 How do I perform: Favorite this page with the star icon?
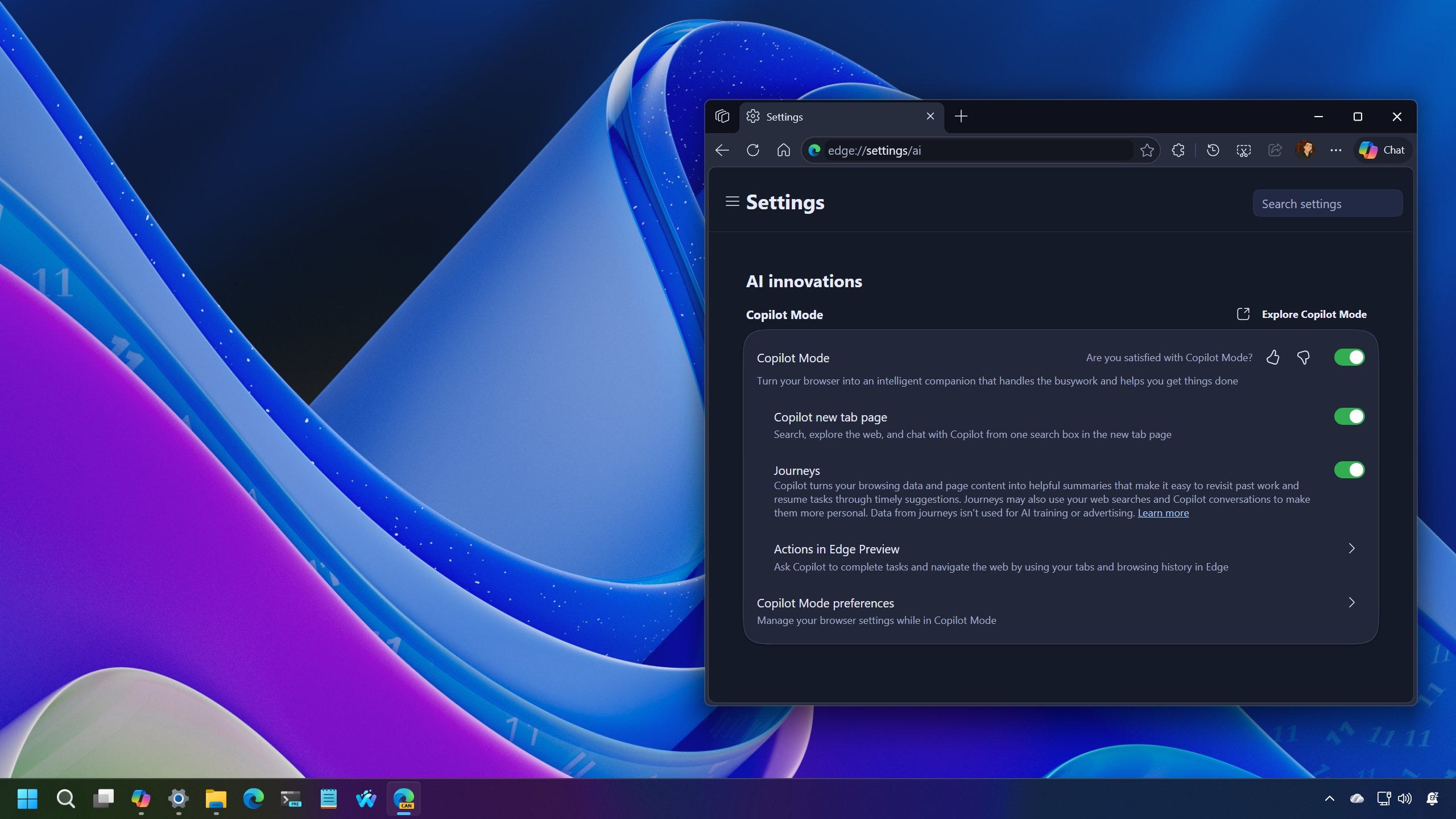click(1147, 150)
